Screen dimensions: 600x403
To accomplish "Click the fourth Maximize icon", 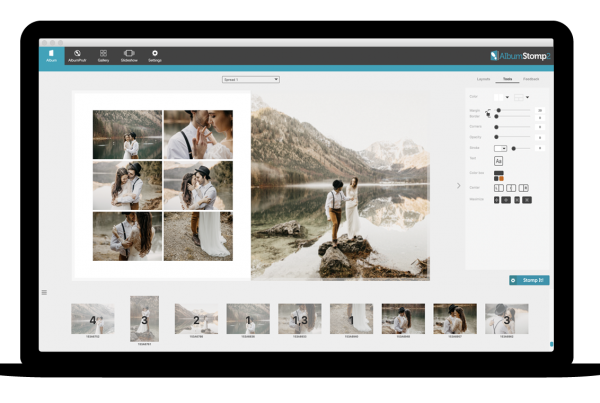I will [527, 200].
